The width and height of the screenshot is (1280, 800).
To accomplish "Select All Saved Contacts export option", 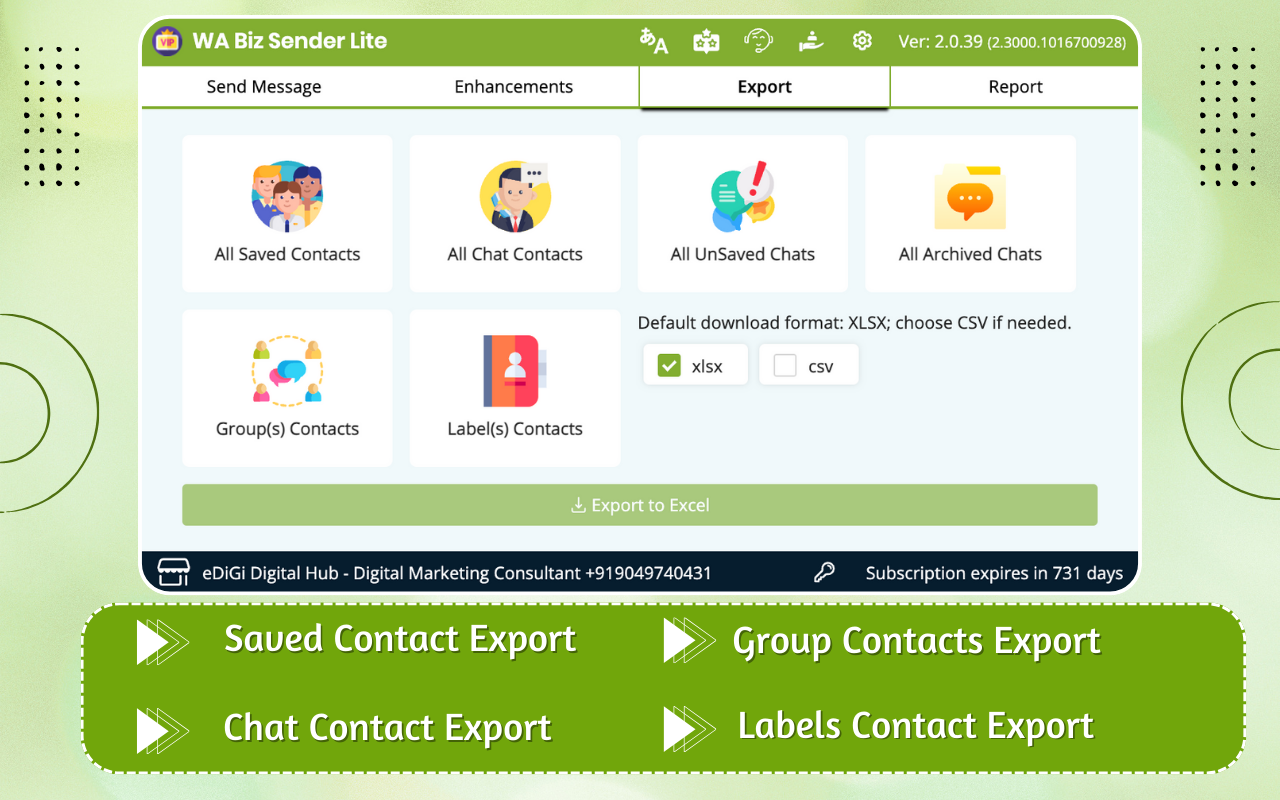I will click(287, 213).
